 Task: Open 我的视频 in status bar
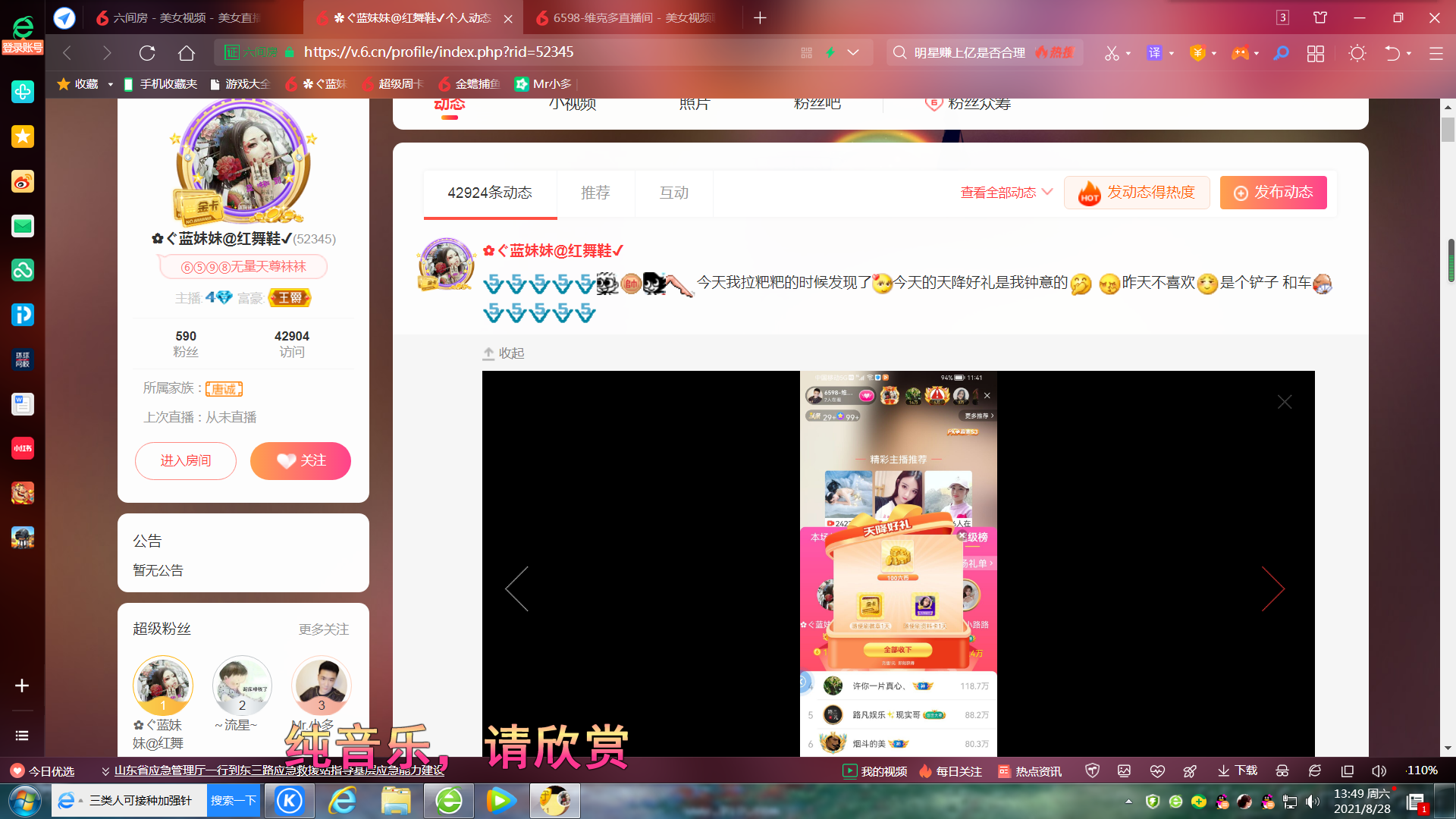coord(875,771)
